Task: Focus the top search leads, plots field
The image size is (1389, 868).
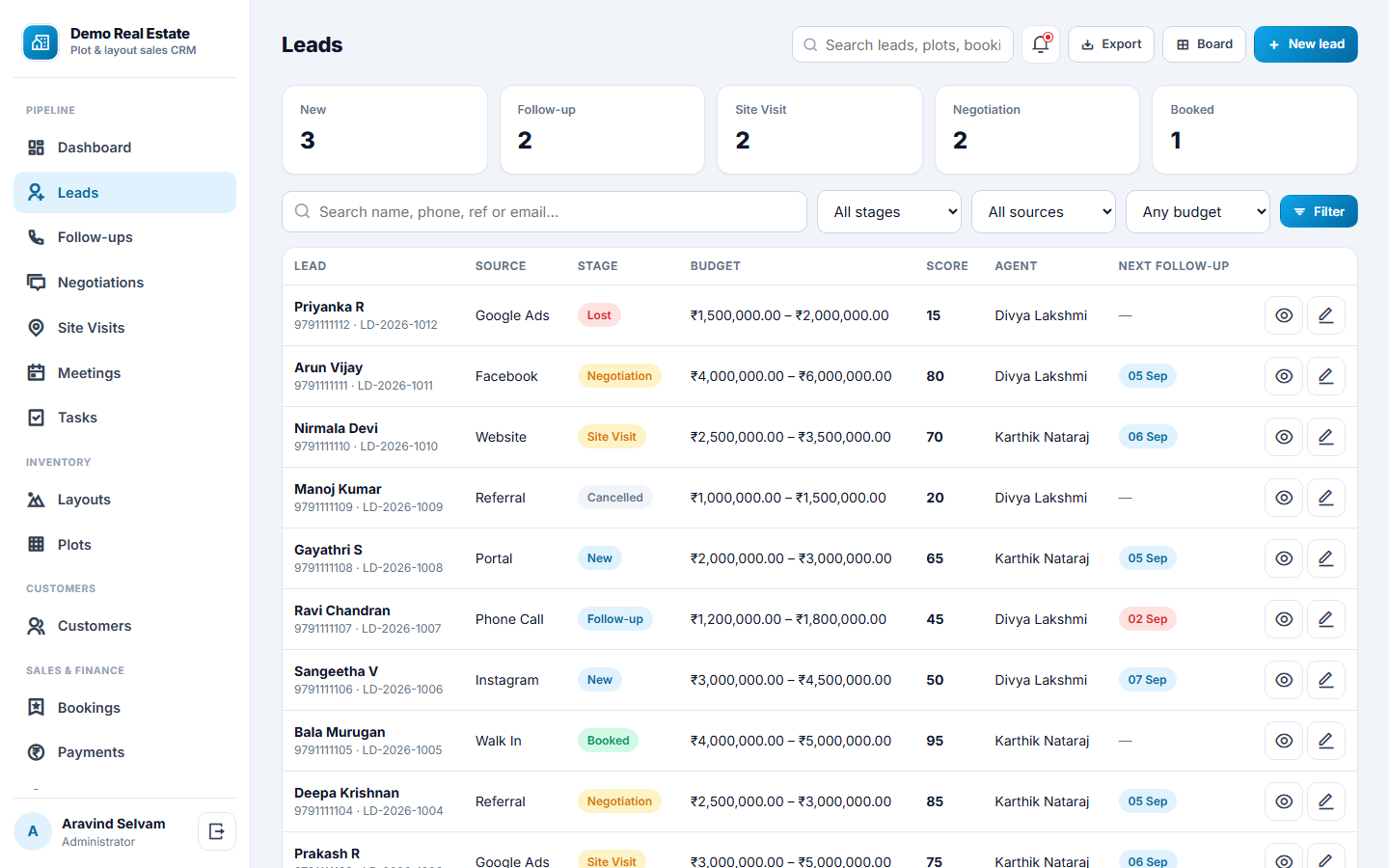Action: [x=903, y=44]
